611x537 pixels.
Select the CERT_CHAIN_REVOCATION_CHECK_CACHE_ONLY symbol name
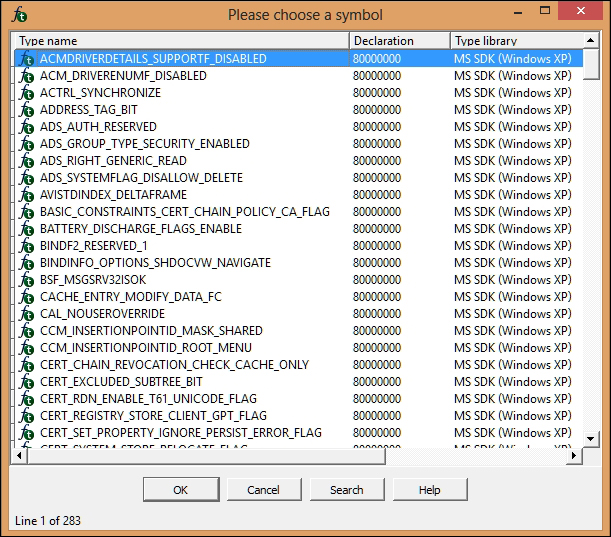tap(175, 365)
